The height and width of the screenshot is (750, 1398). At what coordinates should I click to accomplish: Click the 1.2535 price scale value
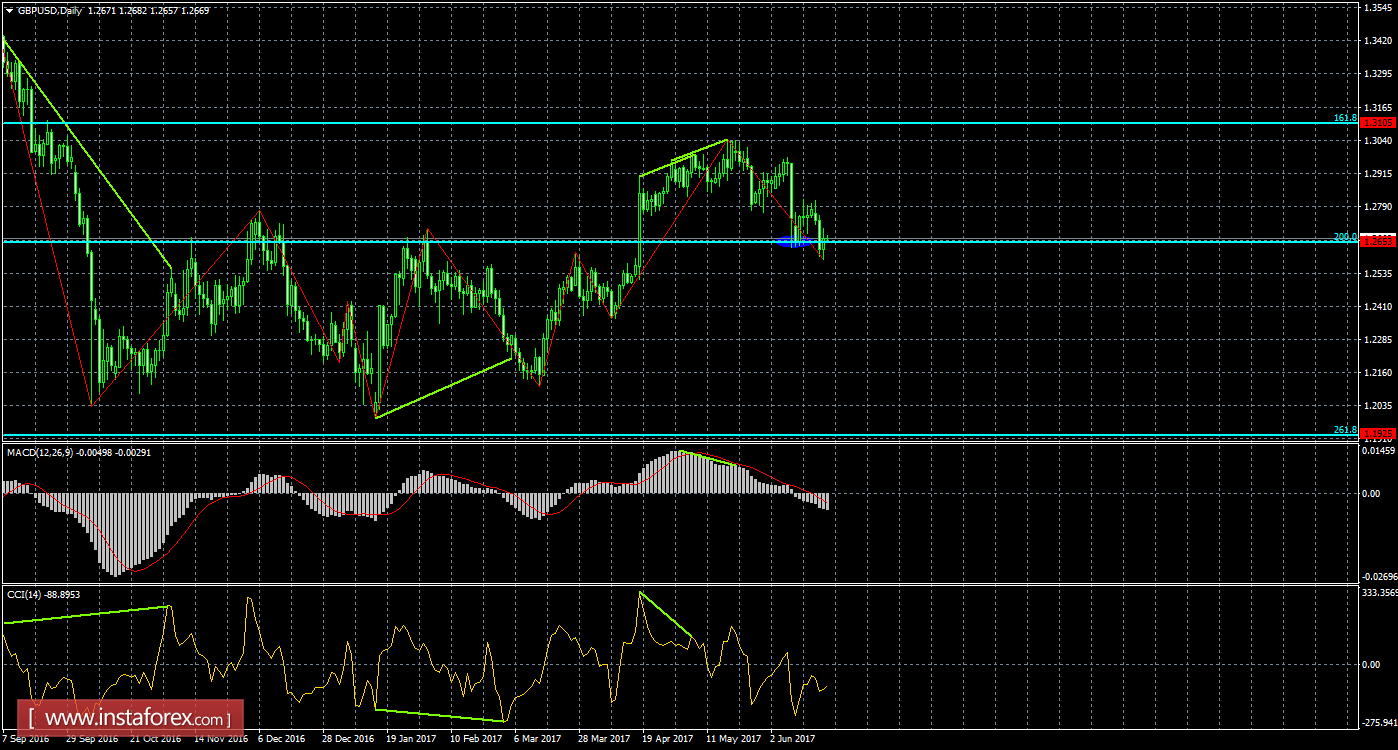(1379, 273)
